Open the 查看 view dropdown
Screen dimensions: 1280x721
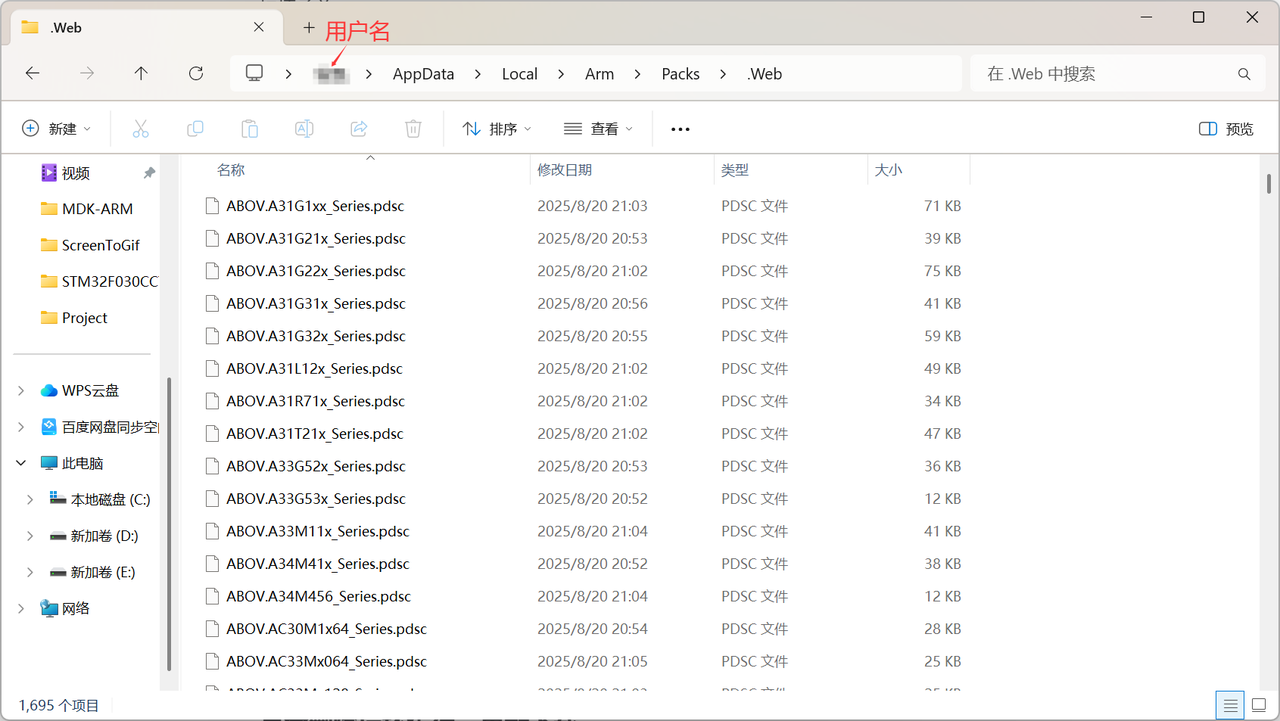(x=598, y=129)
